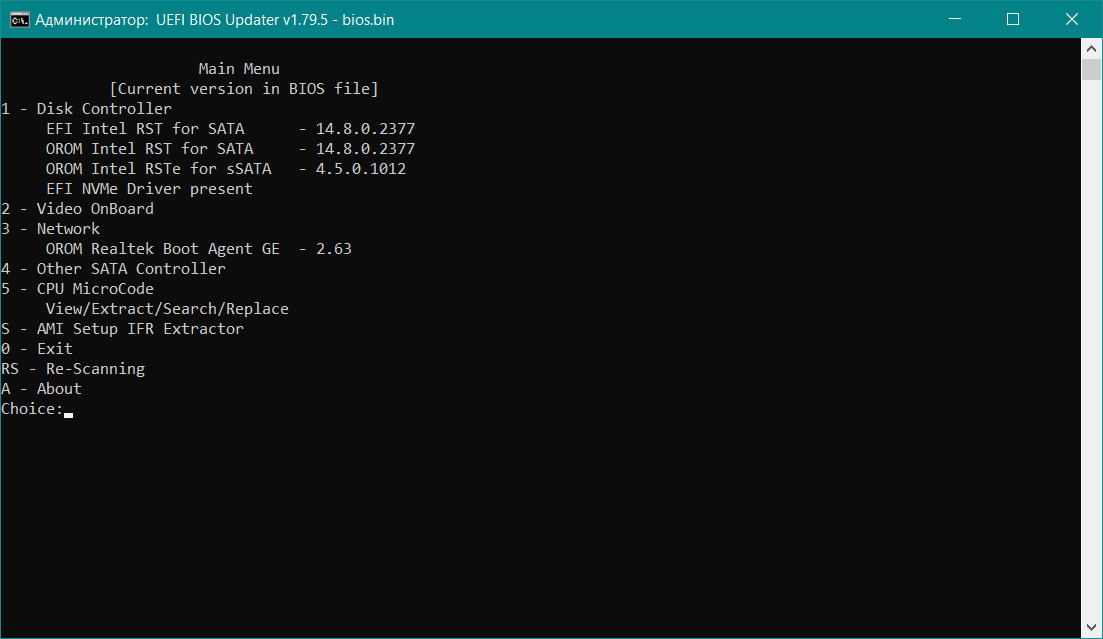Click the '3 - Network' menu entry
1103x639 pixels.
point(51,229)
